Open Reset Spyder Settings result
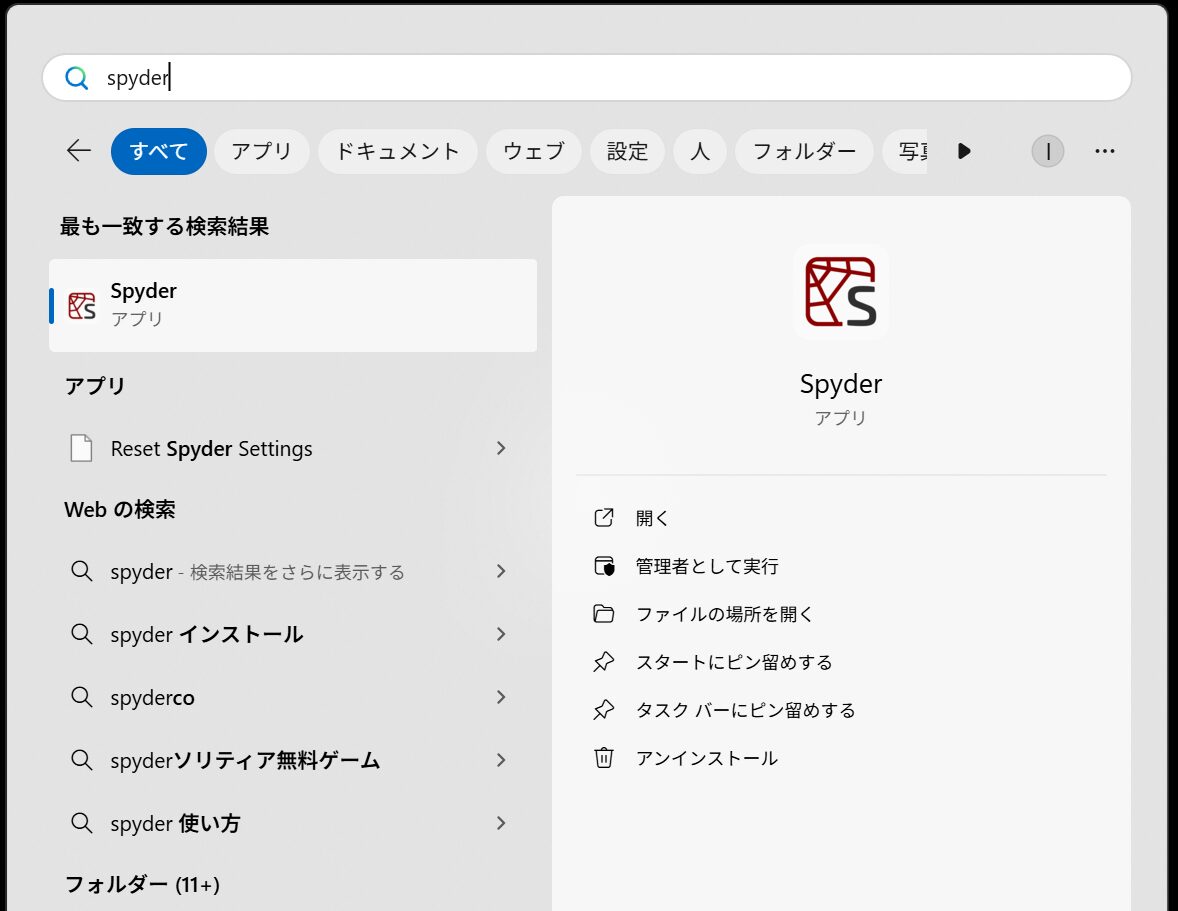 [293, 448]
